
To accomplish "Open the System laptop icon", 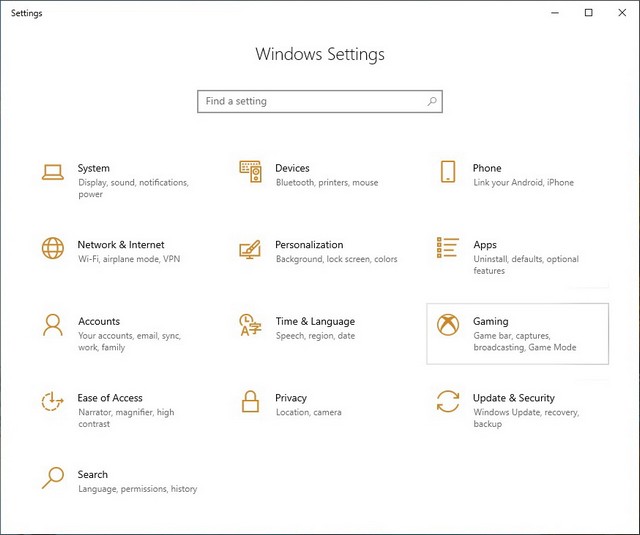I will click(53, 172).
